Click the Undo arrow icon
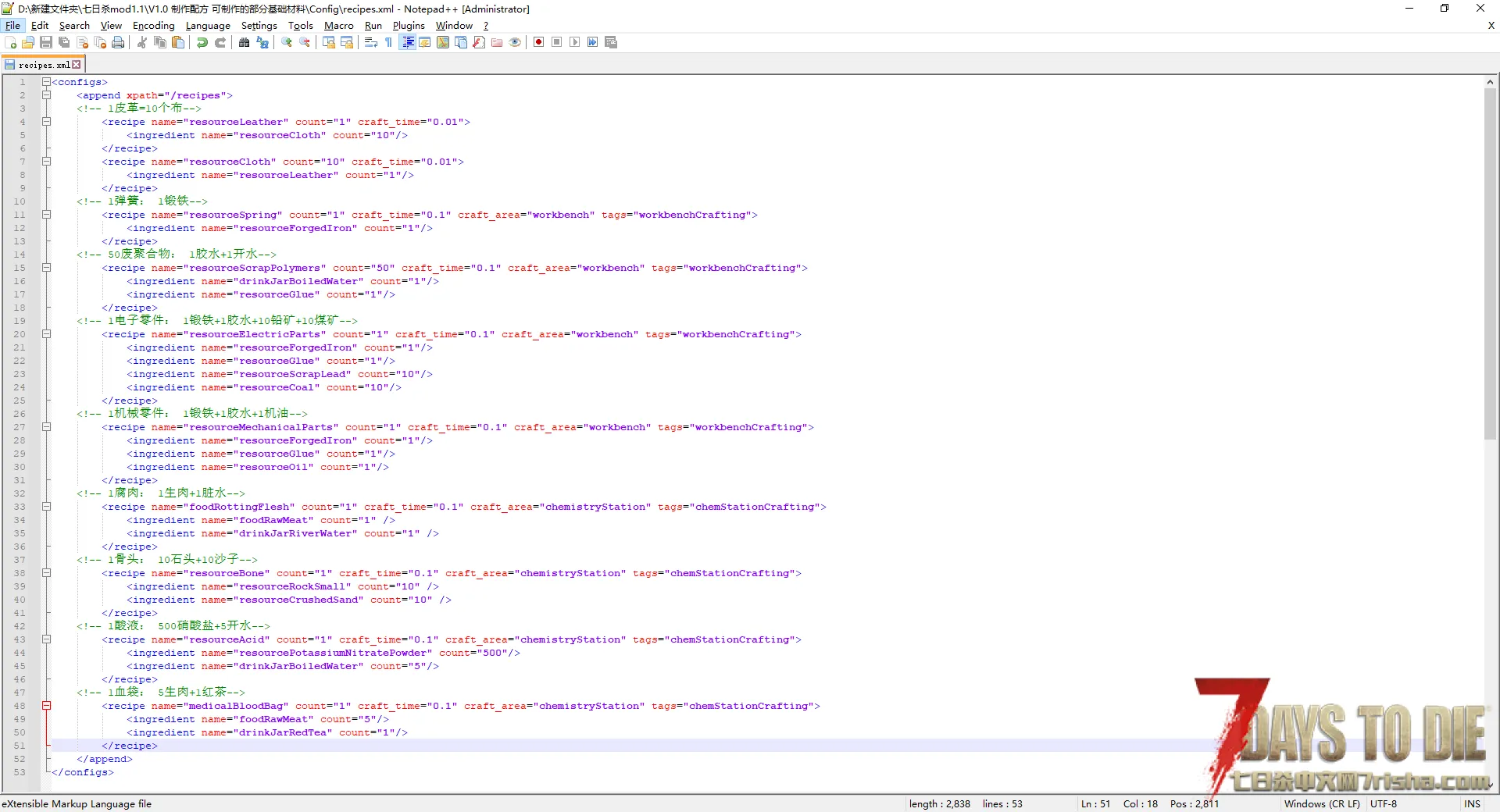 point(202,42)
